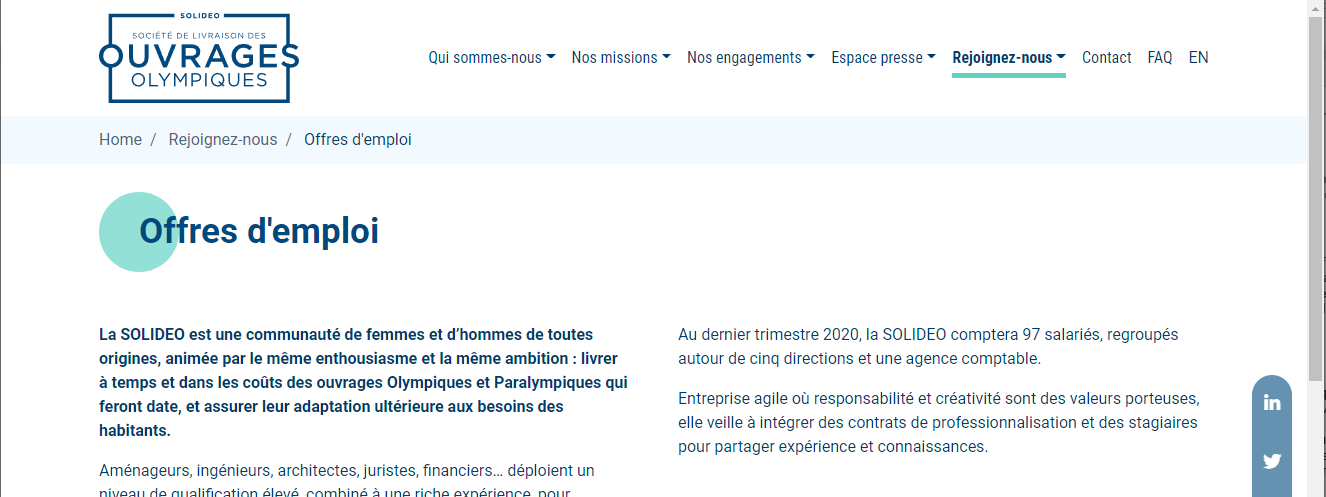The image size is (1326, 497).
Task: Click the paragraph mentioning 97 salariés
Action: (x=928, y=346)
